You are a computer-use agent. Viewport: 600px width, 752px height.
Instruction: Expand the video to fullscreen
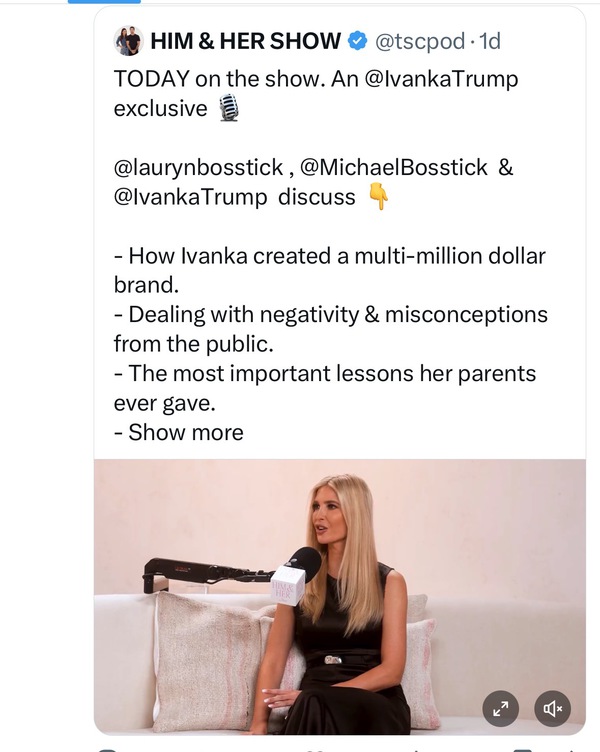pyautogui.click(x=501, y=708)
